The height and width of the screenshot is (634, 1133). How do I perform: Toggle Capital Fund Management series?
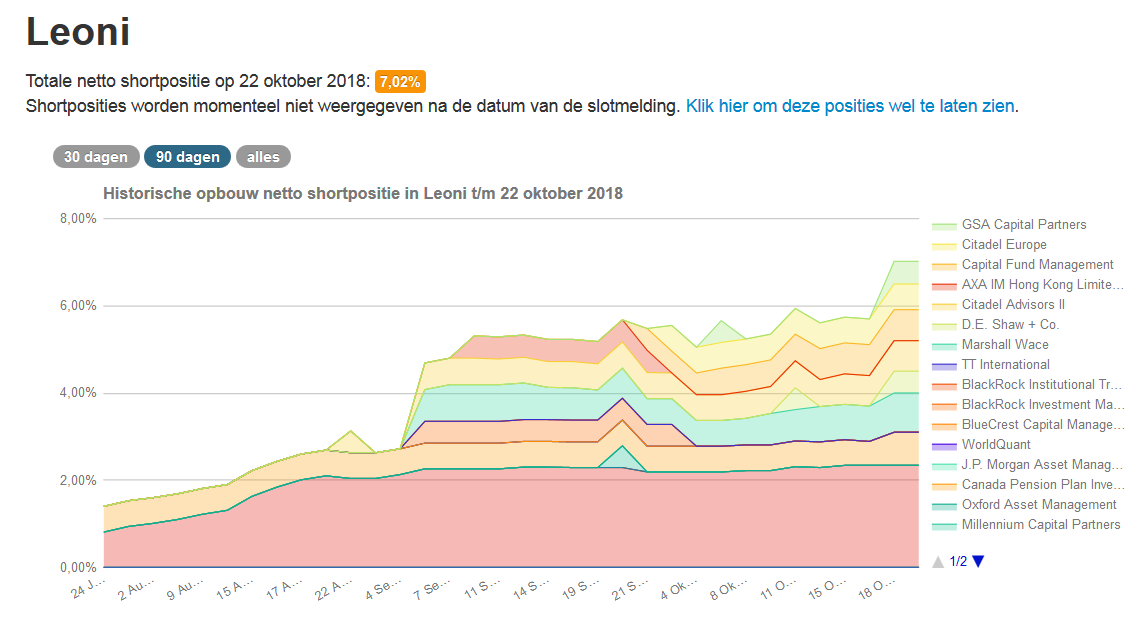(1037, 265)
